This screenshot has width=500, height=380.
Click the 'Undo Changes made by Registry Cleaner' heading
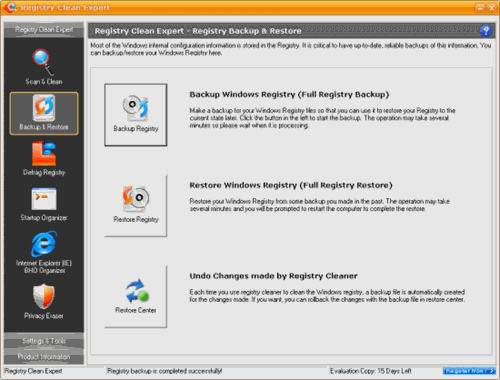(273, 276)
